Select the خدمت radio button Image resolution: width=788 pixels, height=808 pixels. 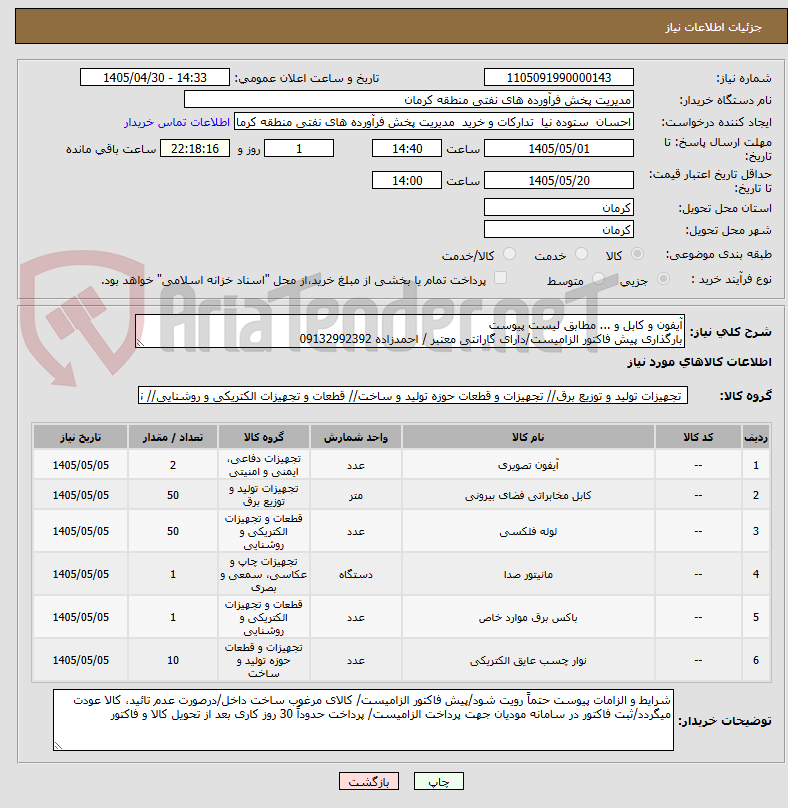coord(581,254)
